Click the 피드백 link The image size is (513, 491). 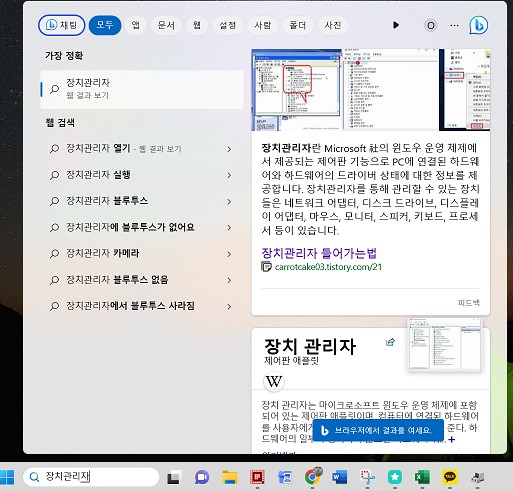coord(468,303)
